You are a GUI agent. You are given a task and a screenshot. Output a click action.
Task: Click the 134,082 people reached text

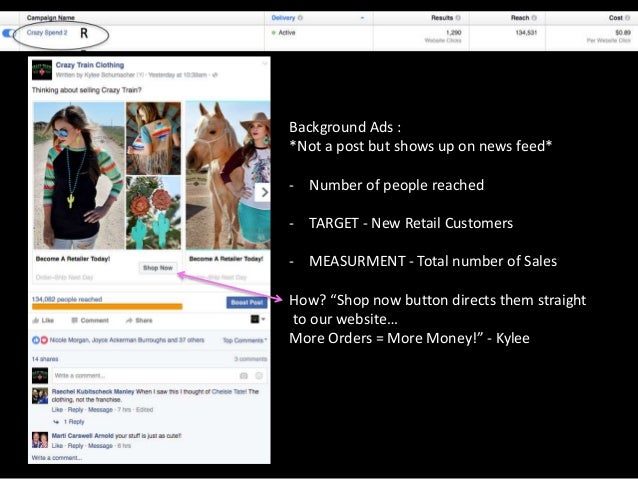coord(67,299)
